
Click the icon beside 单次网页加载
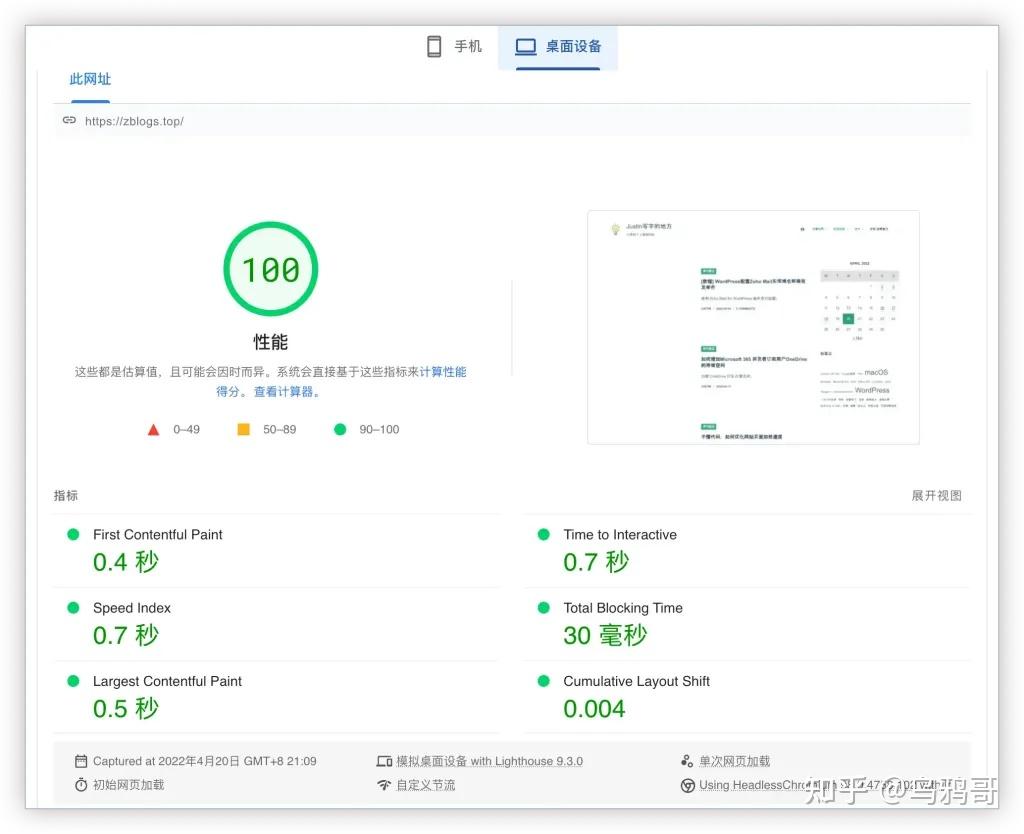tap(687, 761)
